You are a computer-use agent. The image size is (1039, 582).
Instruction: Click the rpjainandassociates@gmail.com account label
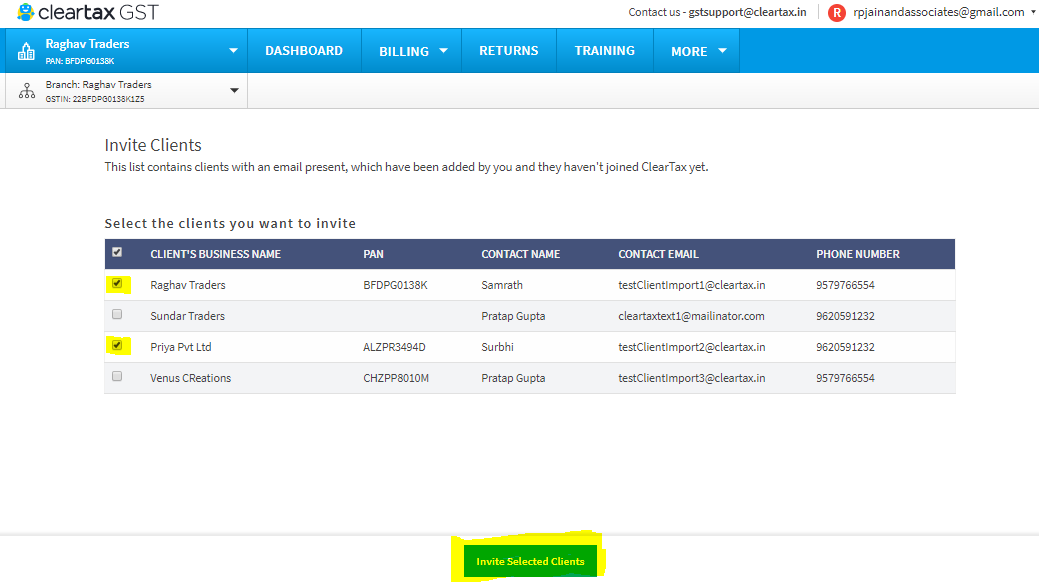pyautogui.click(x=939, y=12)
